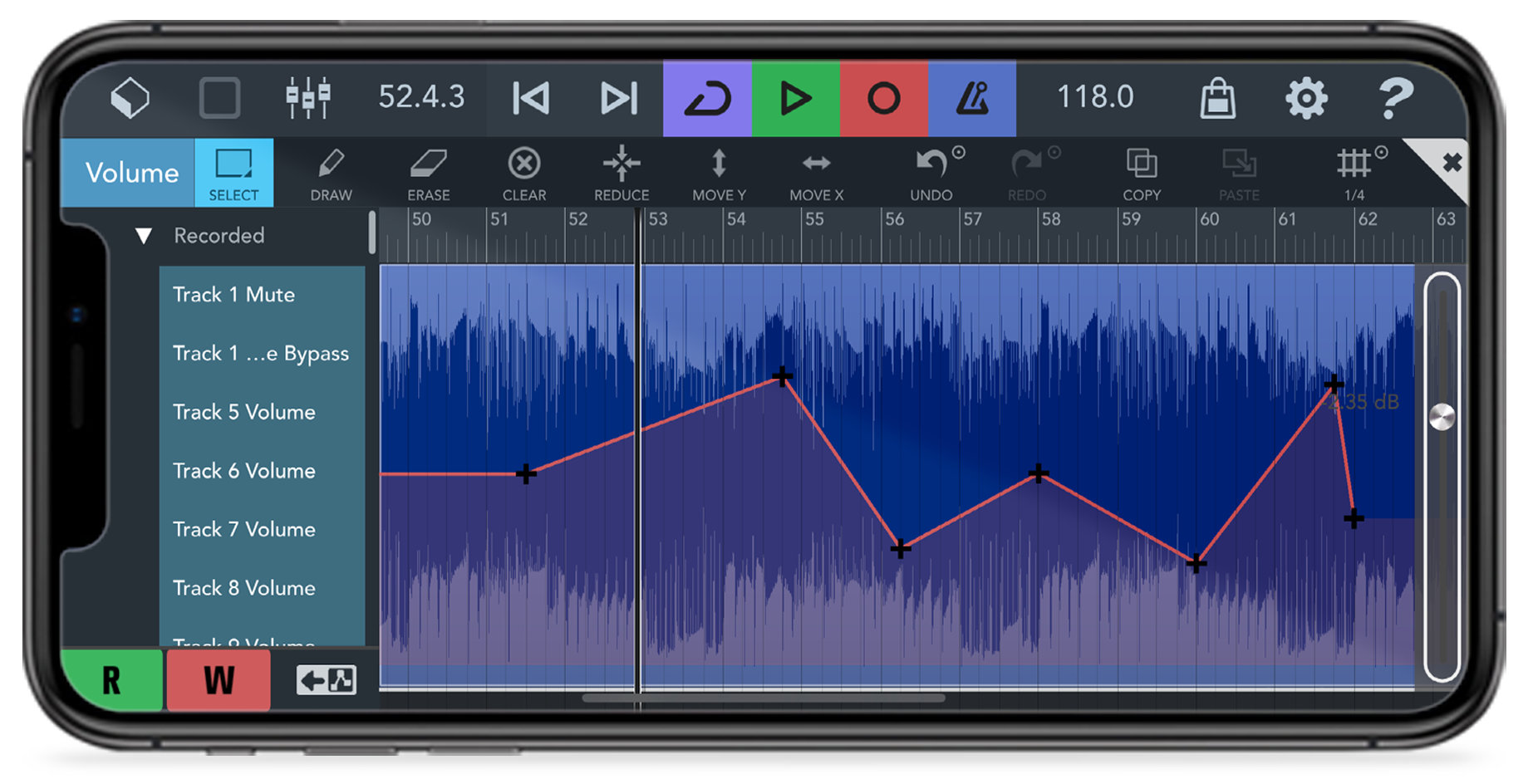Select the automation point labeled with dB value

coord(1334,384)
